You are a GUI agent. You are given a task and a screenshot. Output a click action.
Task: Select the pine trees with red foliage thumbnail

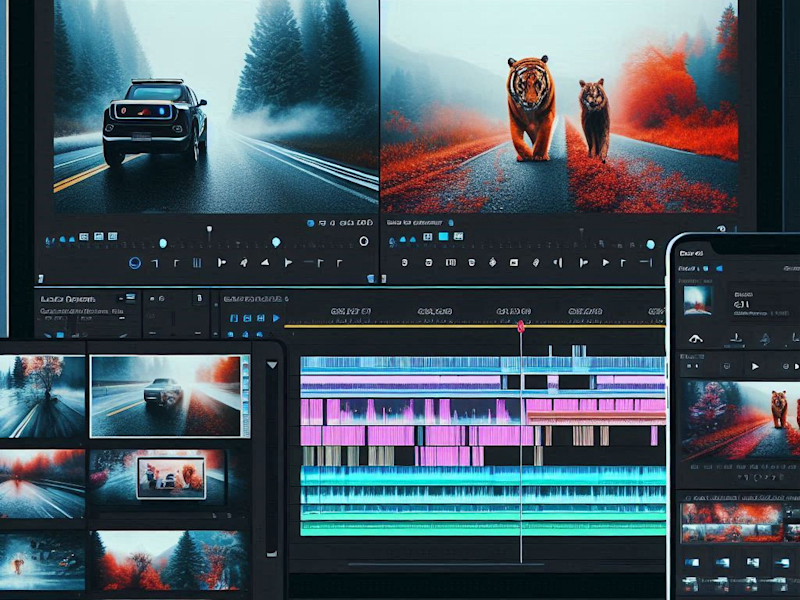pos(170,560)
